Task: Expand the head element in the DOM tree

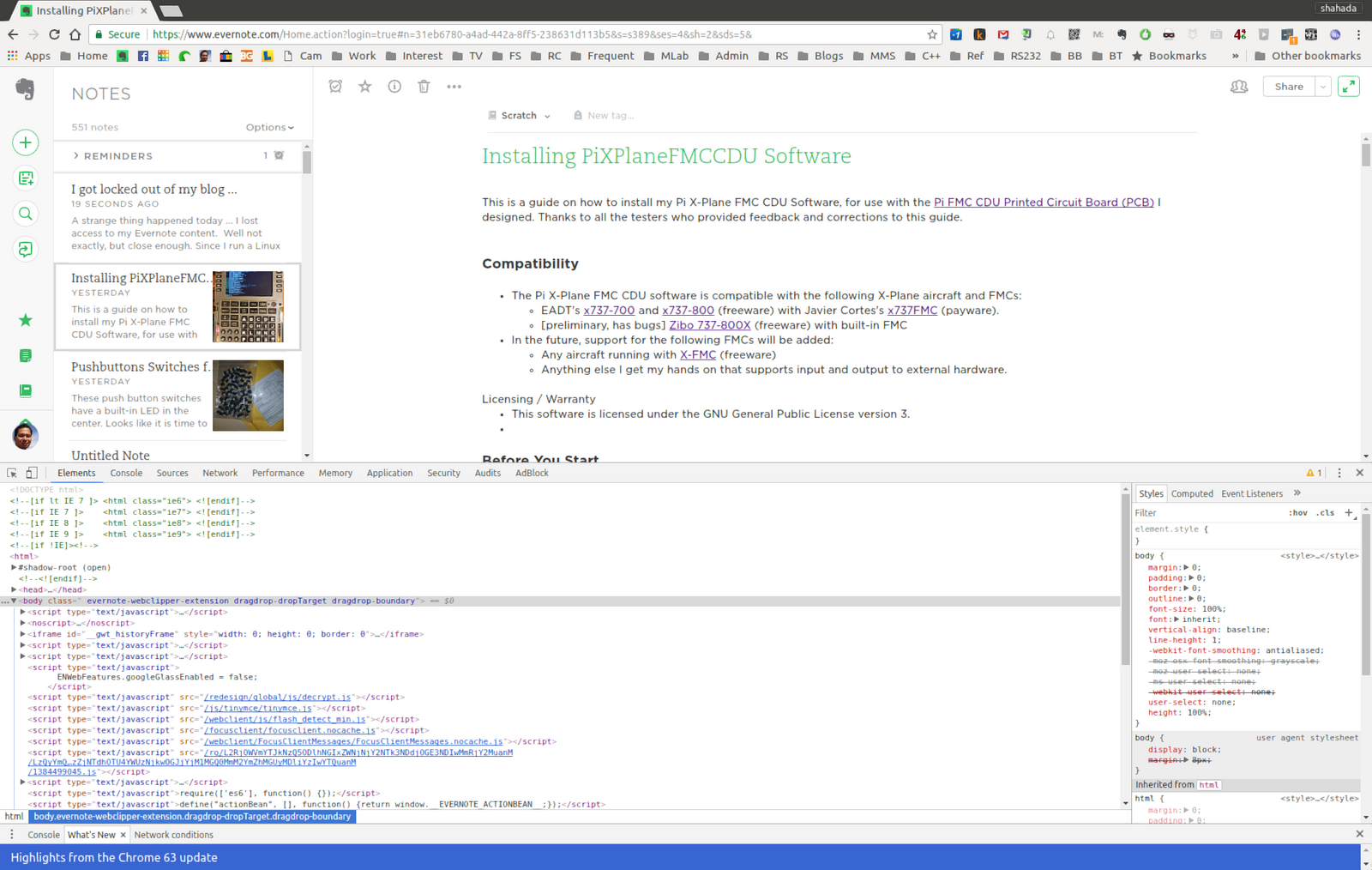Action: (x=14, y=589)
